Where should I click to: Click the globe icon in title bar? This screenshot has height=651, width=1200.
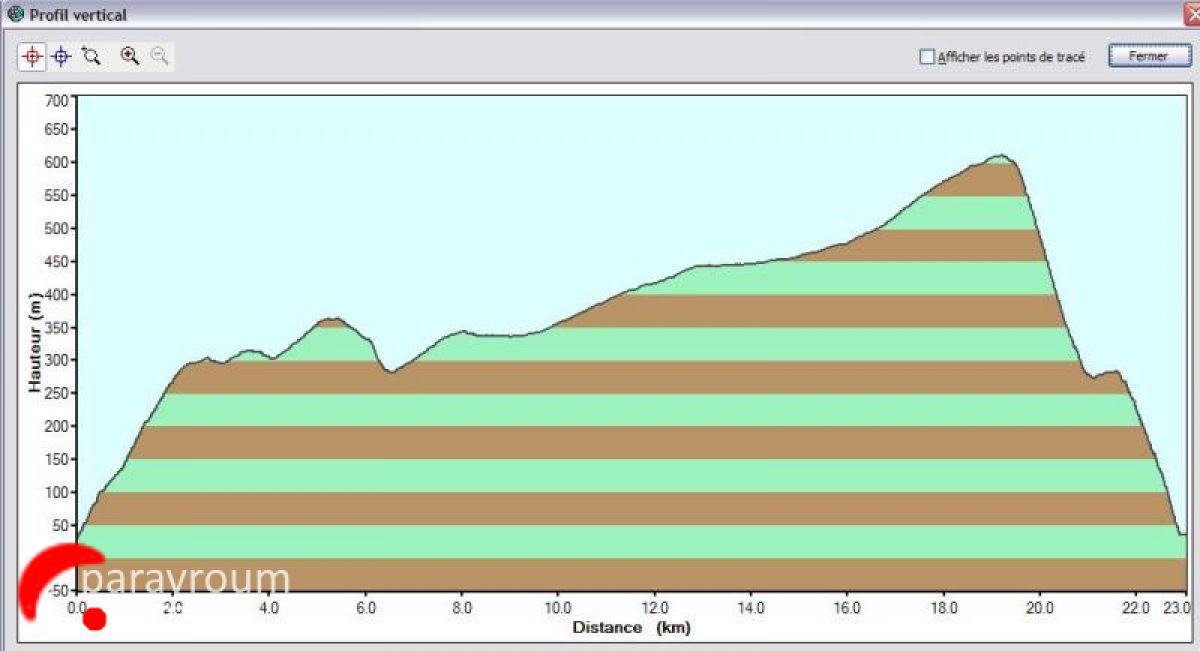click(x=15, y=15)
